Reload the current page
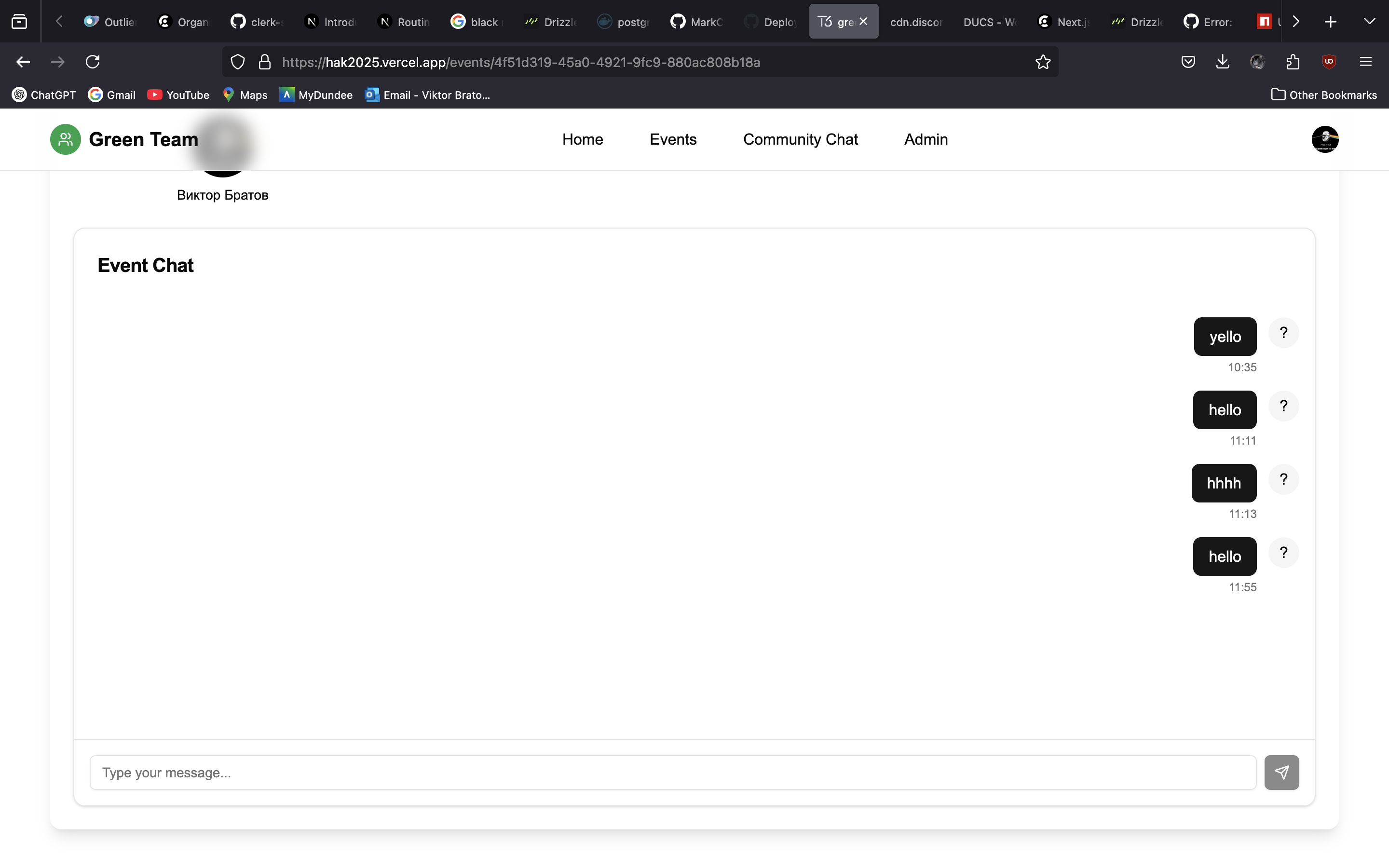The height and width of the screenshot is (868, 1389). pos(93,62)
